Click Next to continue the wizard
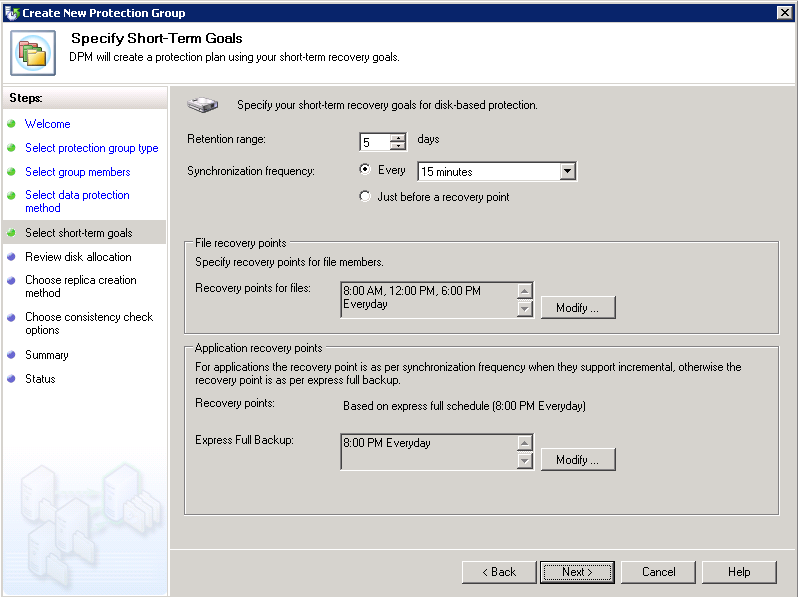 pos(577,572)
